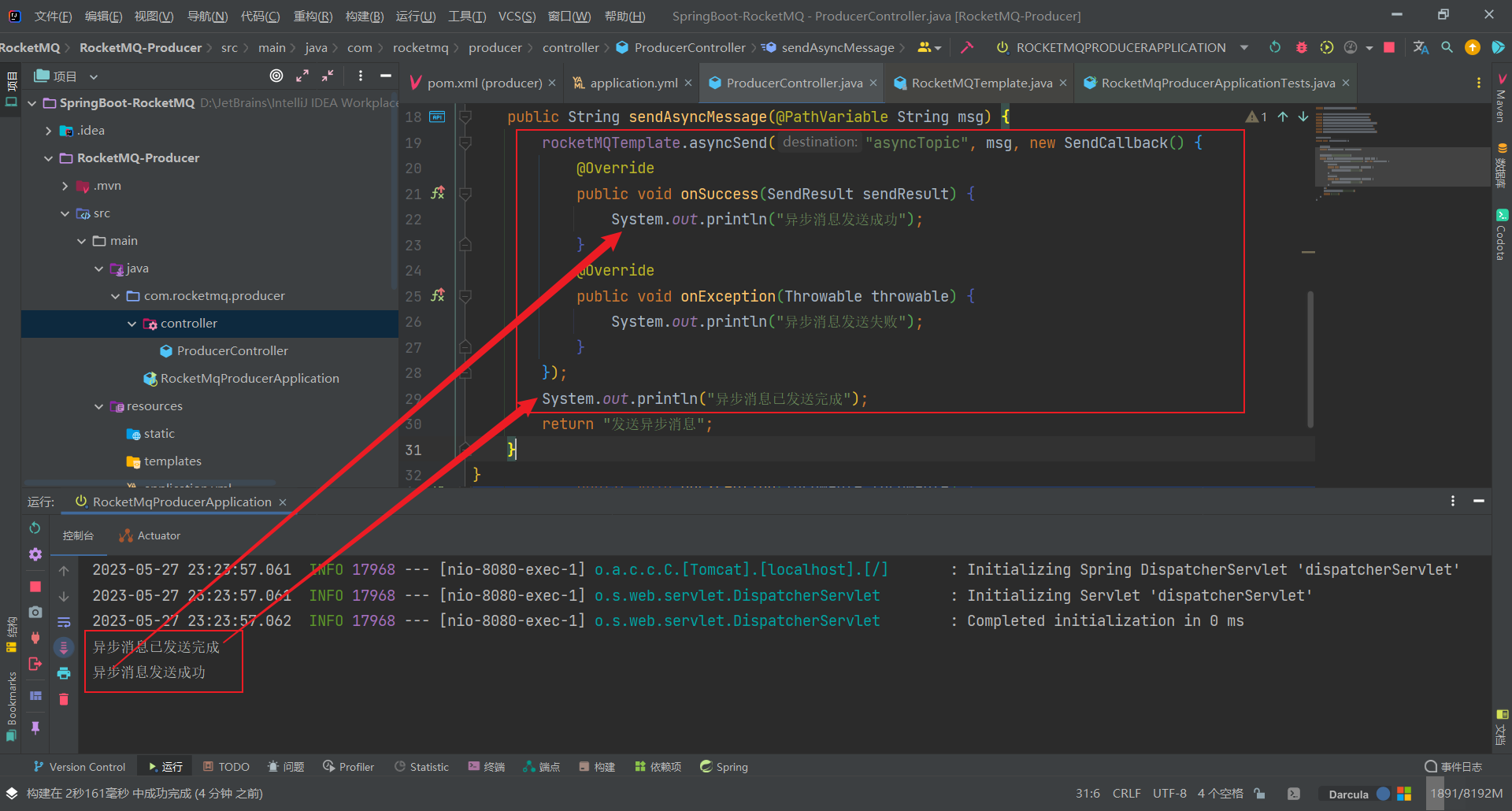
Task: Click the ProducerController breadcrumb
Action: (681, 47)
